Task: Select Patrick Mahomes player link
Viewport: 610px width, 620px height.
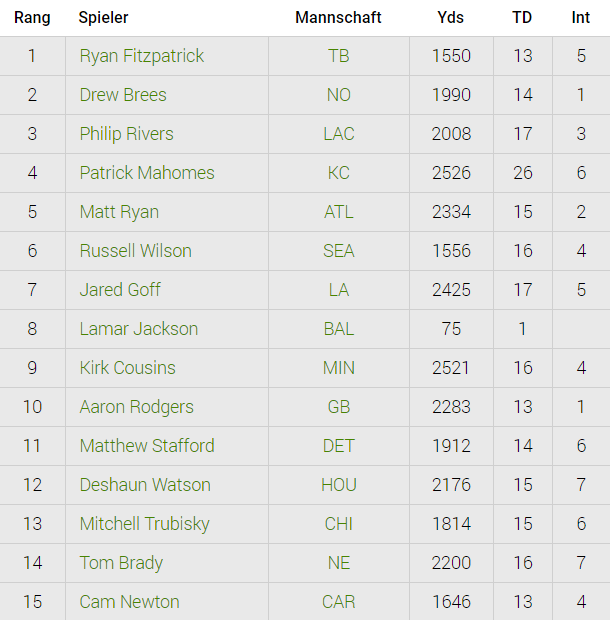Action: (147, 173)
